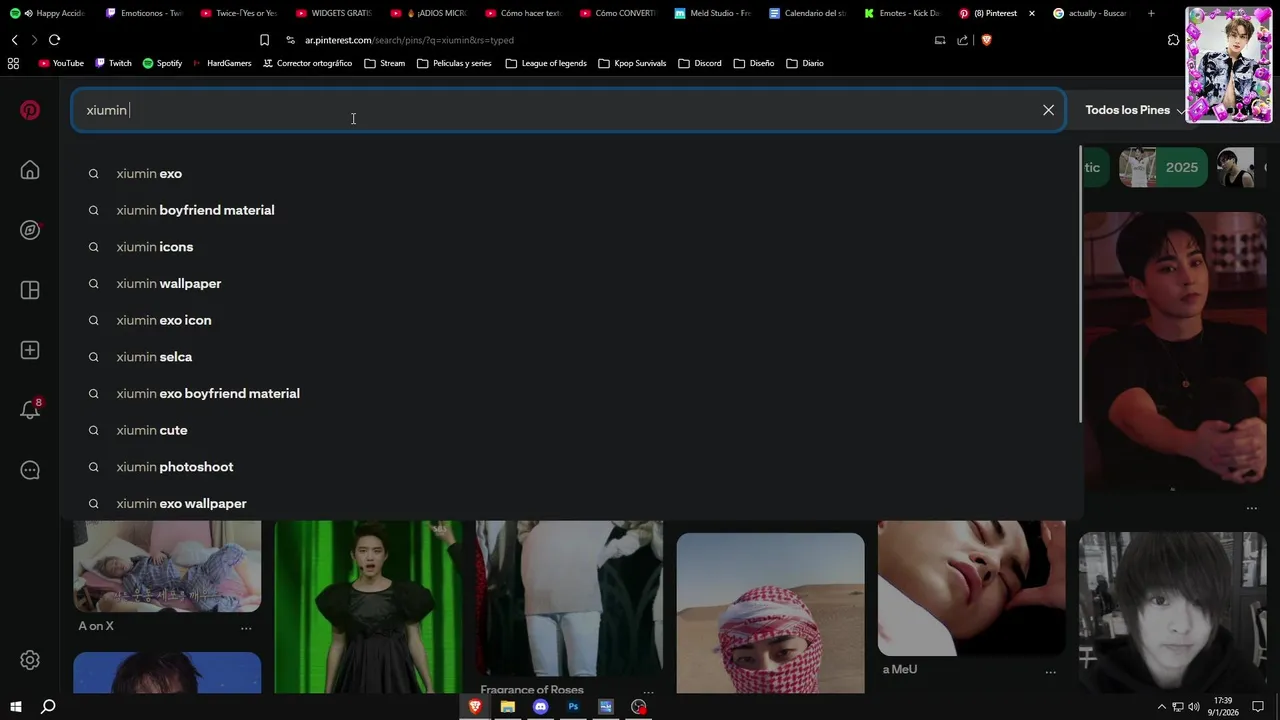
Task: Switch to Emotes - Kick browser tab
Action: [902, 13]
